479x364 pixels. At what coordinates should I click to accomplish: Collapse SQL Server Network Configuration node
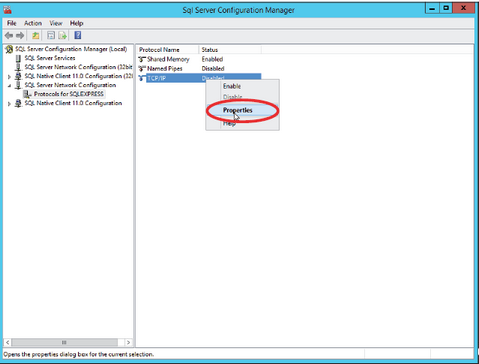point(9,86)
